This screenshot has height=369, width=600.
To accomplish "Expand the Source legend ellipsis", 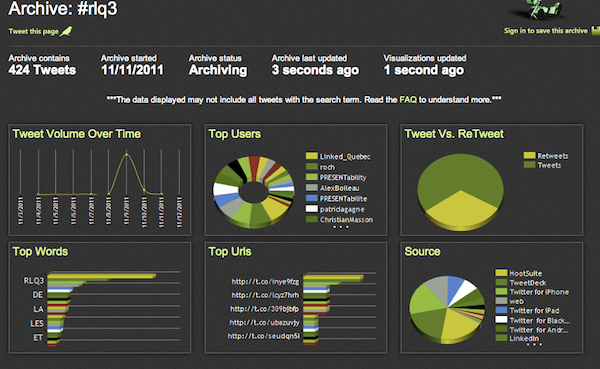I will click(x=534, y=345).
